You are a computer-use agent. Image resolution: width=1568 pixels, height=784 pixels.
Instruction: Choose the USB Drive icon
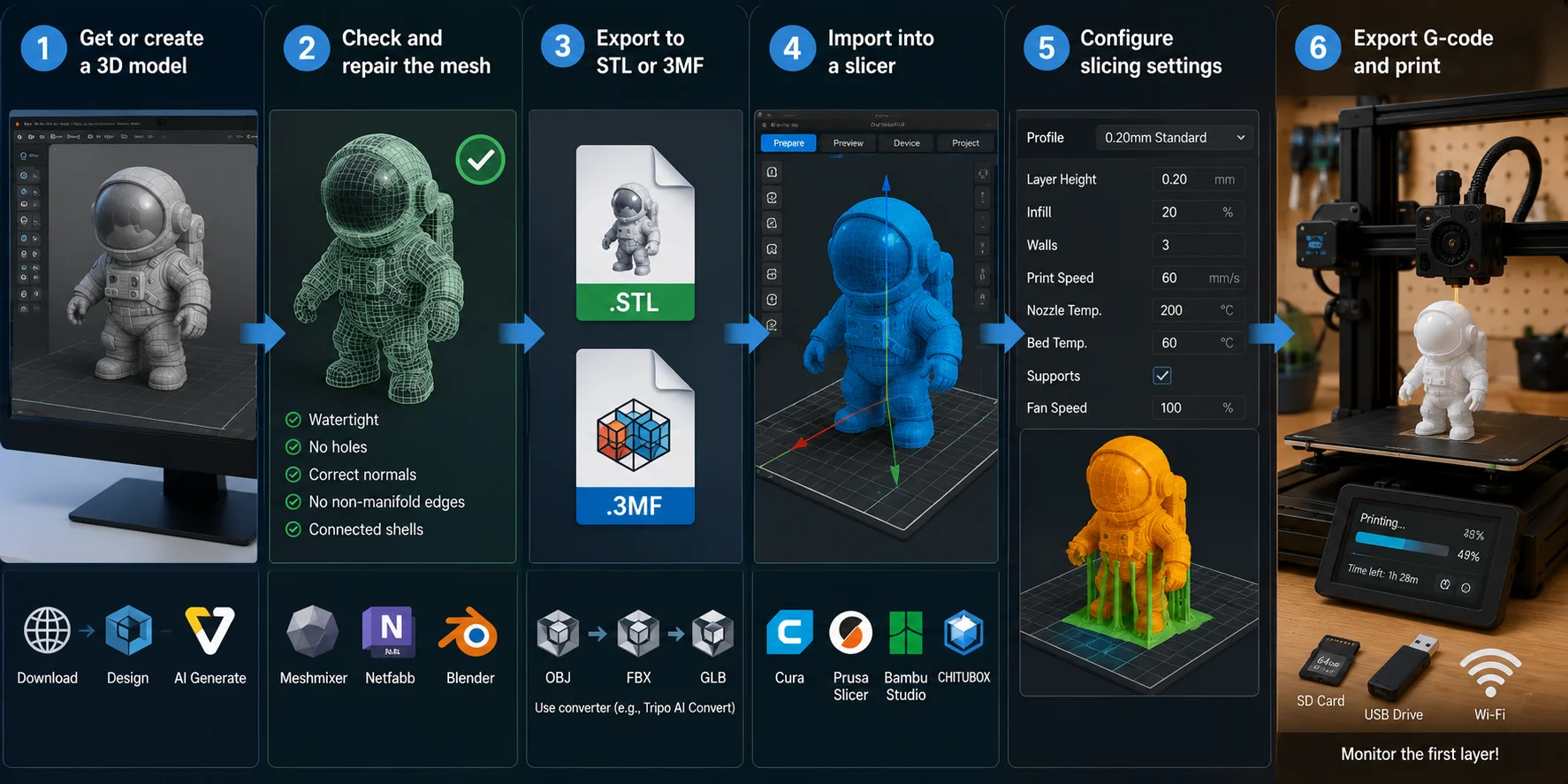pos(1401,667)
